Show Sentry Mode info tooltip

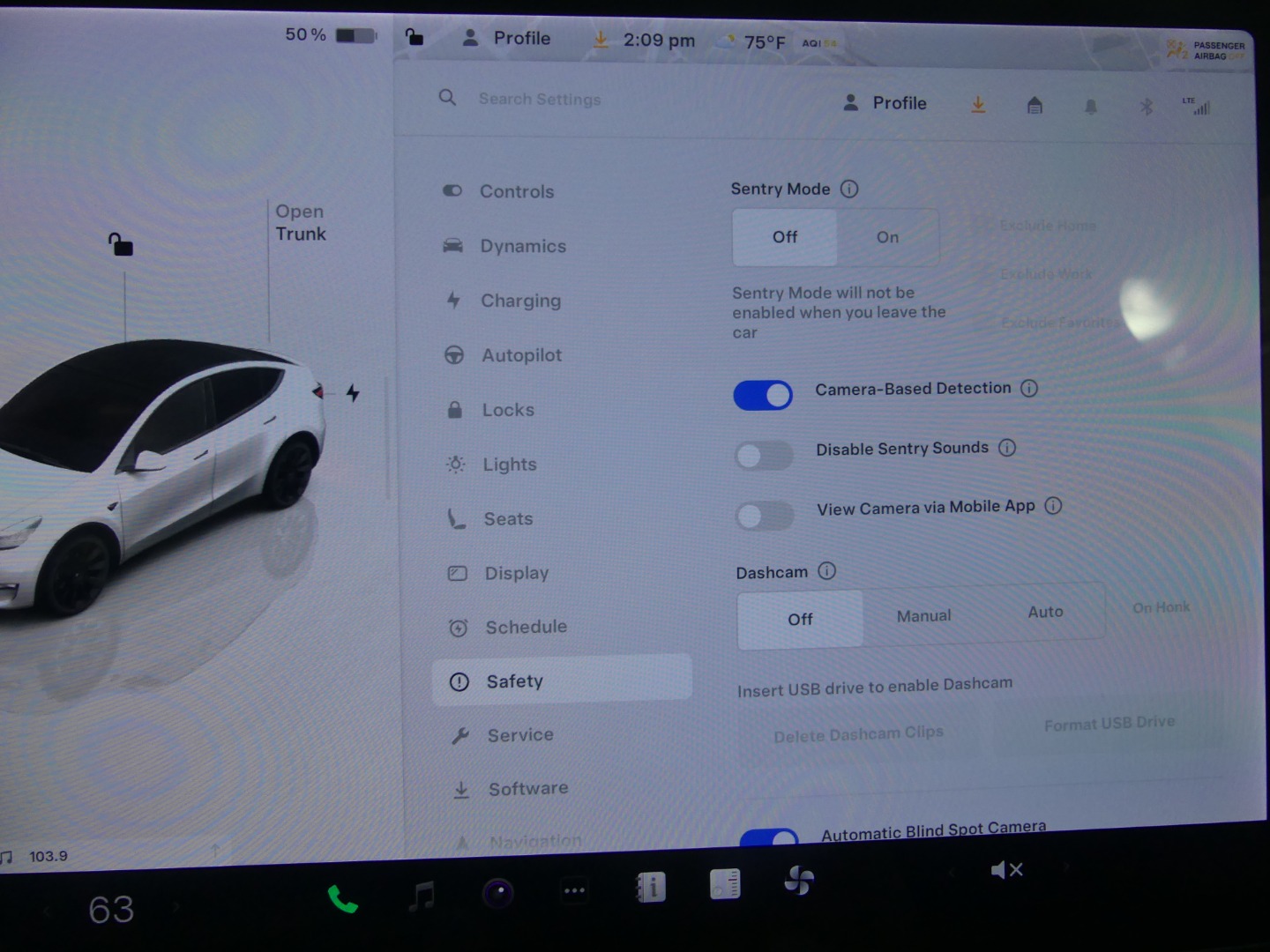click(x=849, y=189)
